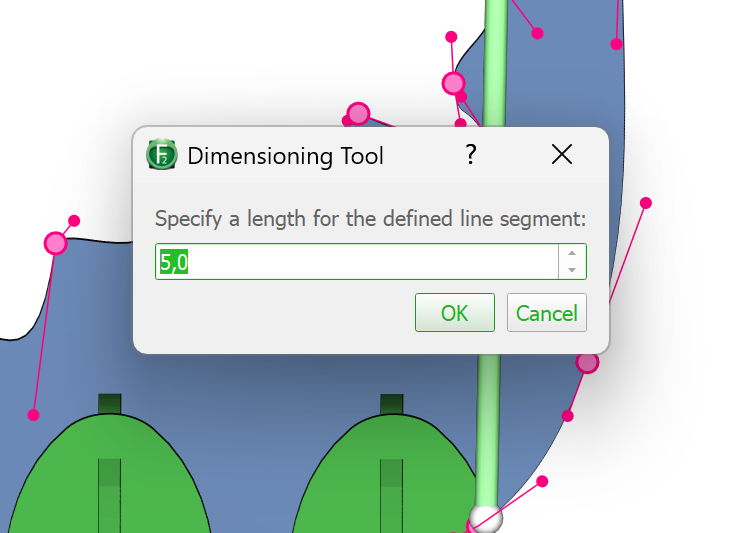Image resolution: width=730 pixels, height=533 pixels.
Task: Select the dimmed large pink point right of Cancel
Action: (x=588, y=362)
